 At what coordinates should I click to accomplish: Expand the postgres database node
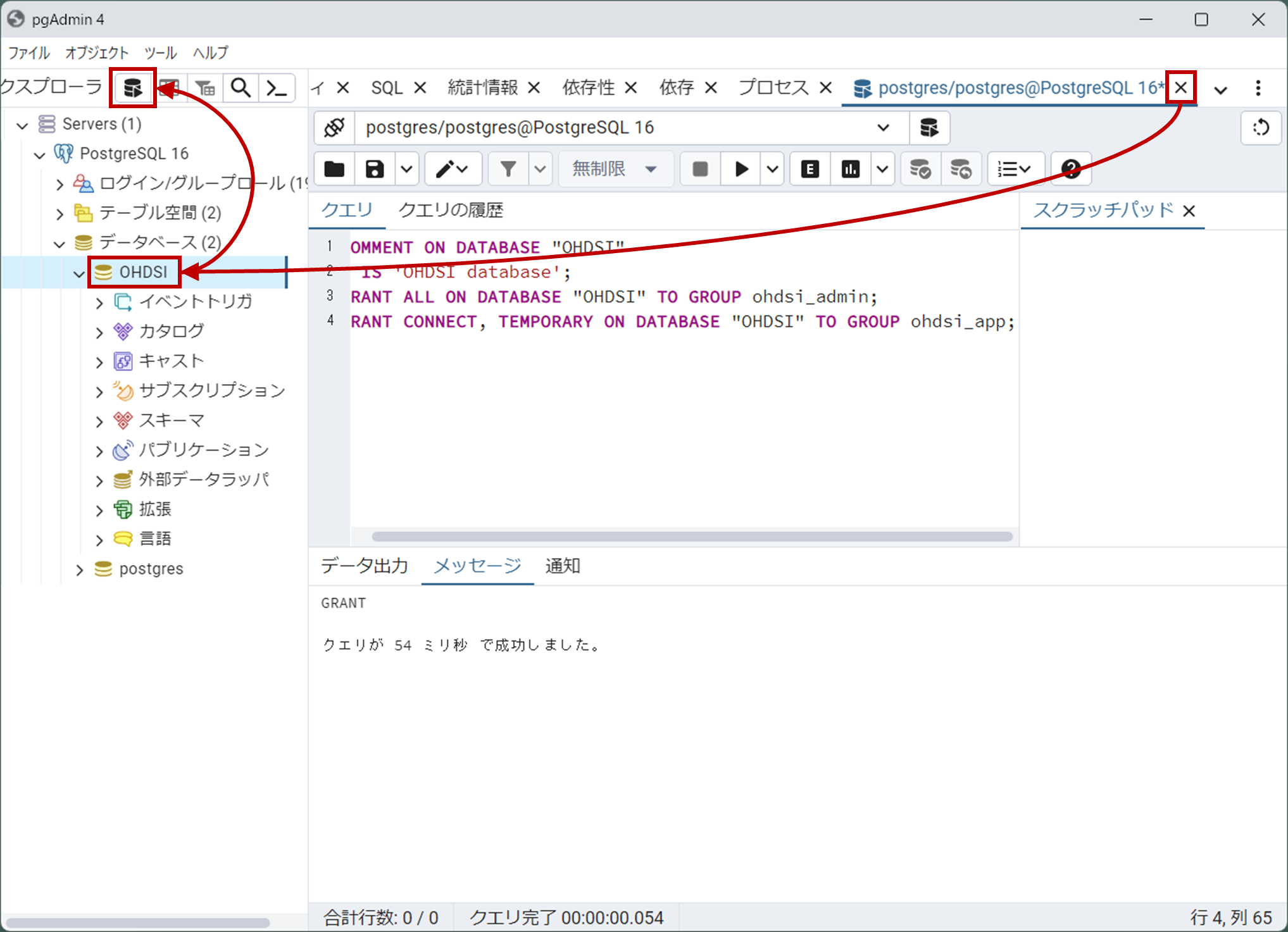[x=79, y=569]
